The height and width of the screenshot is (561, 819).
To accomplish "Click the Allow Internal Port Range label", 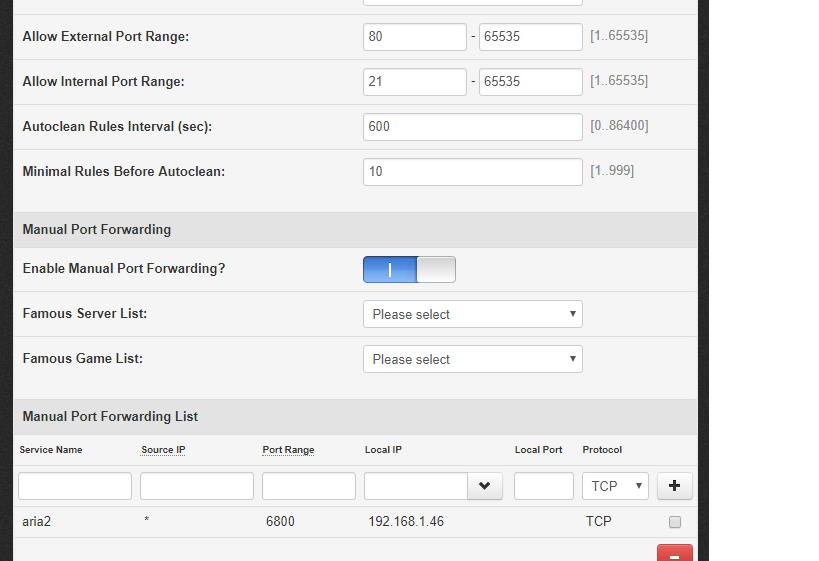I will pos(103,81).
